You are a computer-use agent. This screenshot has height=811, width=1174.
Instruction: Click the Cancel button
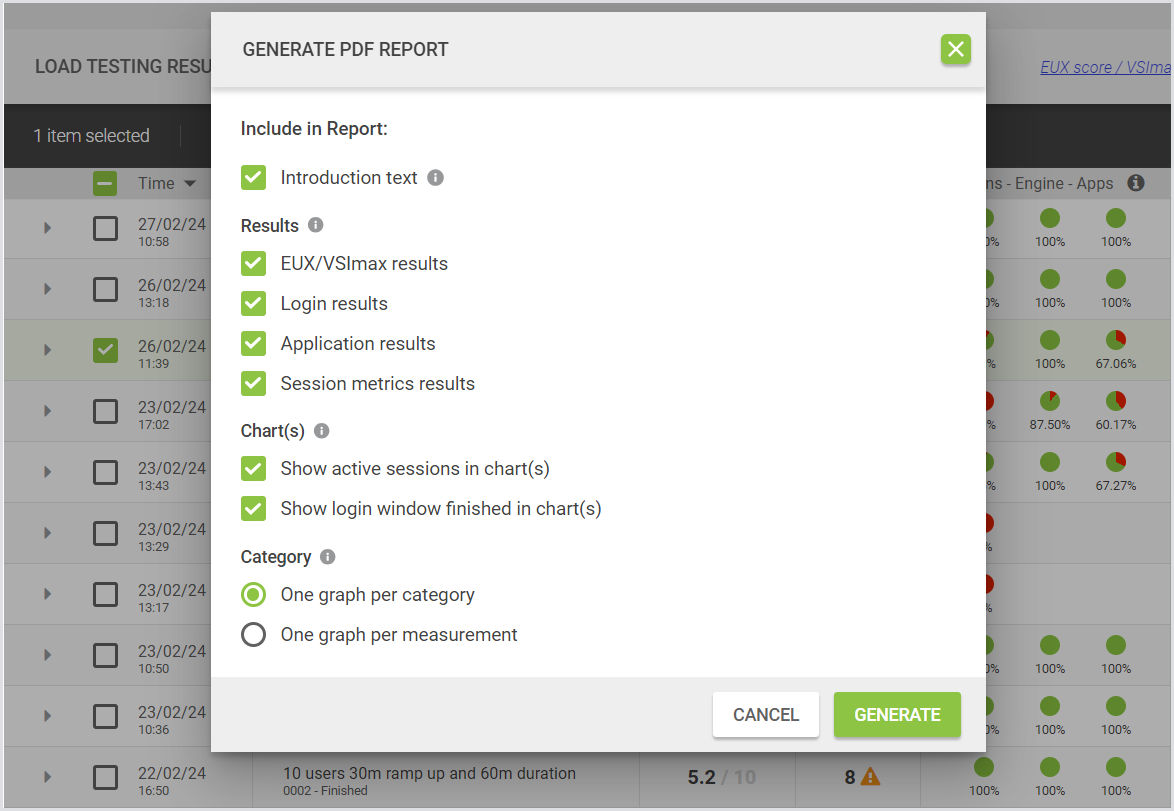tap(765, 715)
